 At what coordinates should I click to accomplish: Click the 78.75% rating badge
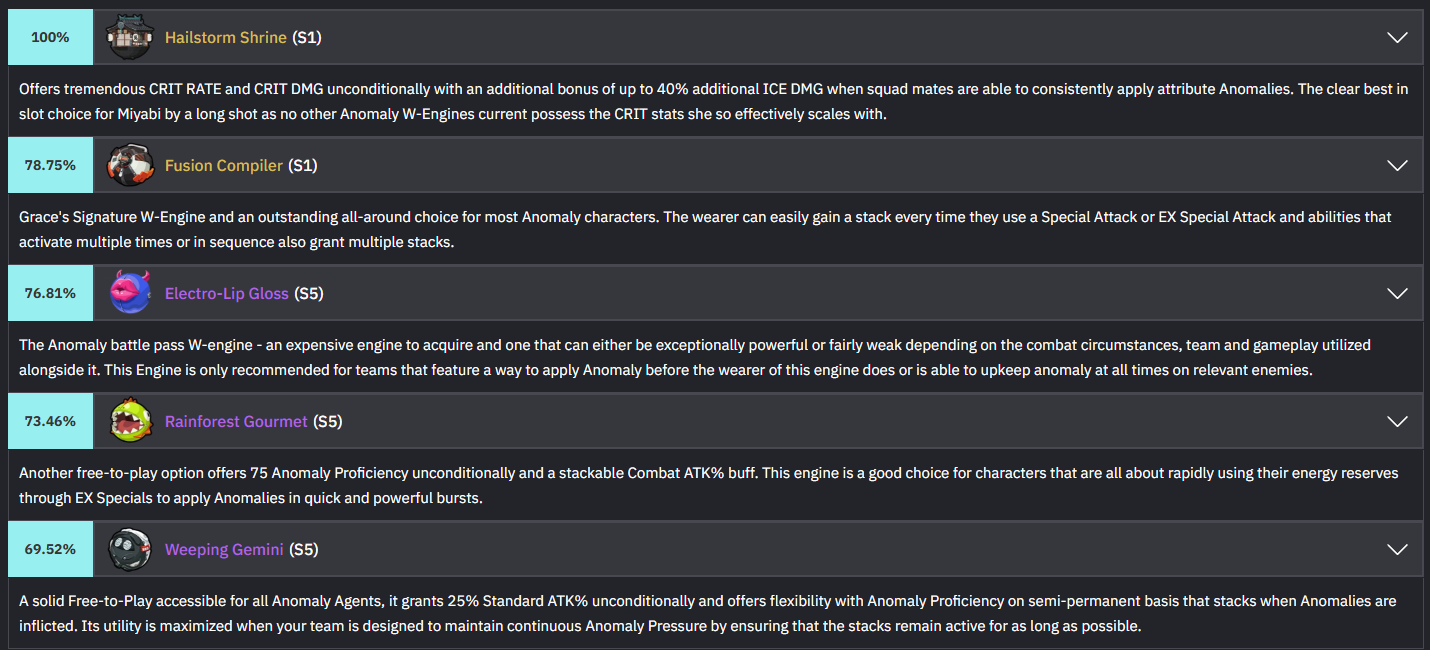pyautogui.click(x=50, y=166)
